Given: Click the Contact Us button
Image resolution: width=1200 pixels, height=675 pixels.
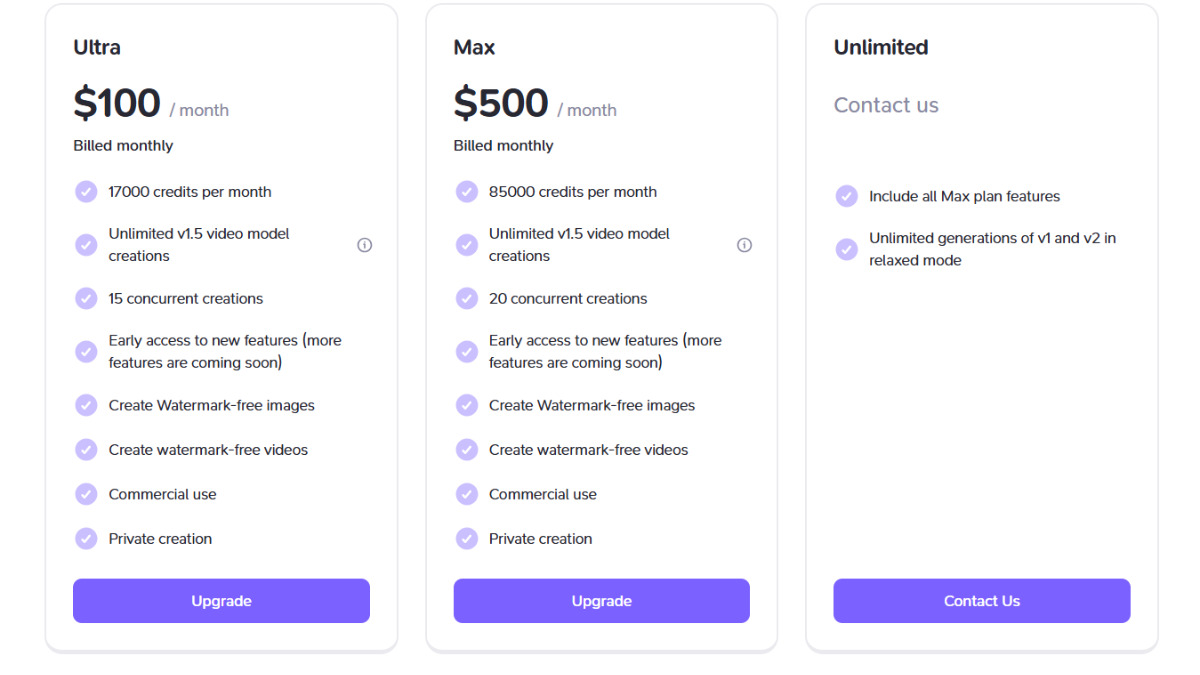Looking at the screenshot, I should pyautogui.click(x=982, y=601).
